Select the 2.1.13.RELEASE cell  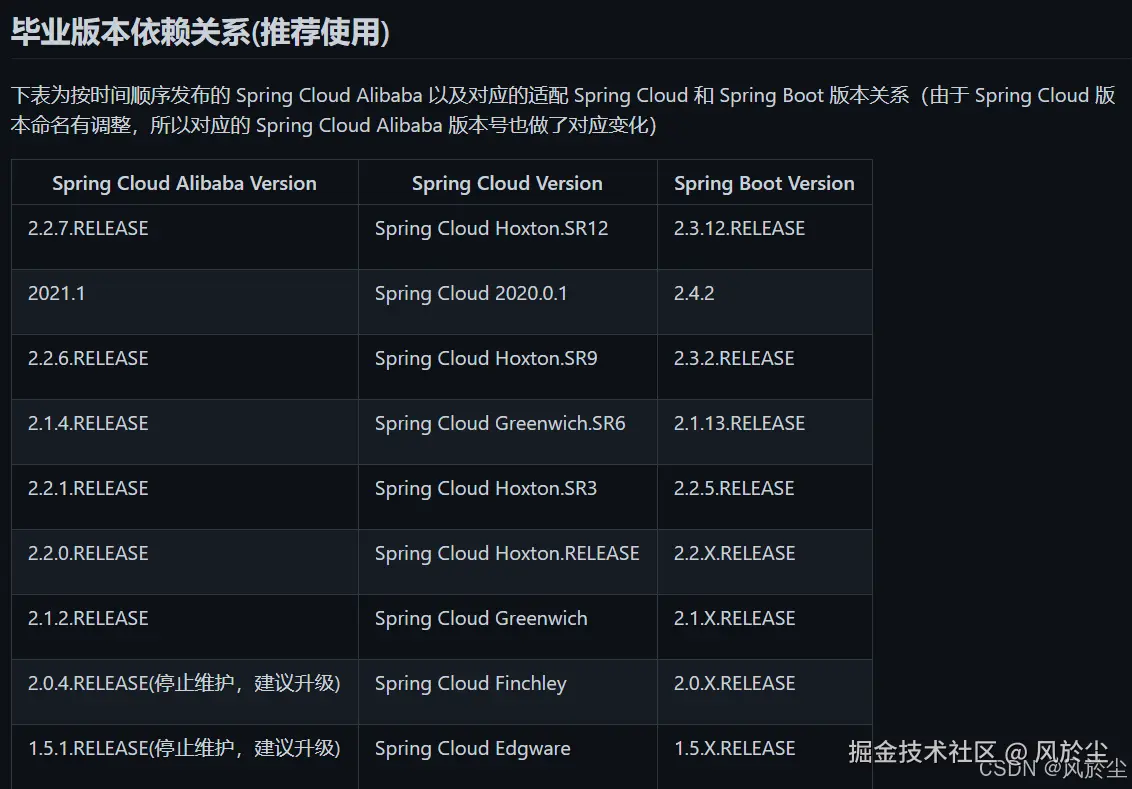point(739,424)
